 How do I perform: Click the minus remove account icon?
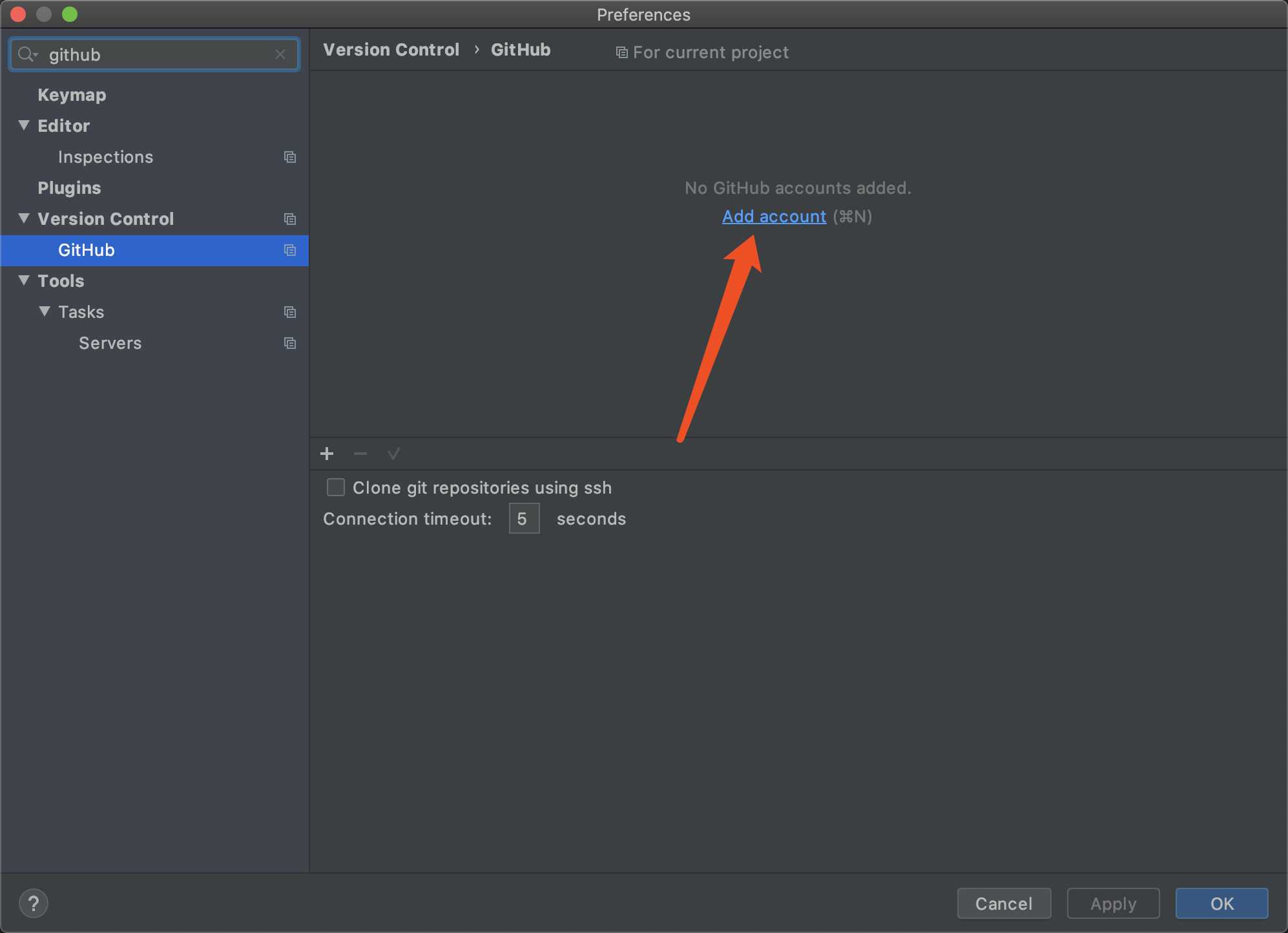coord(360,454)
